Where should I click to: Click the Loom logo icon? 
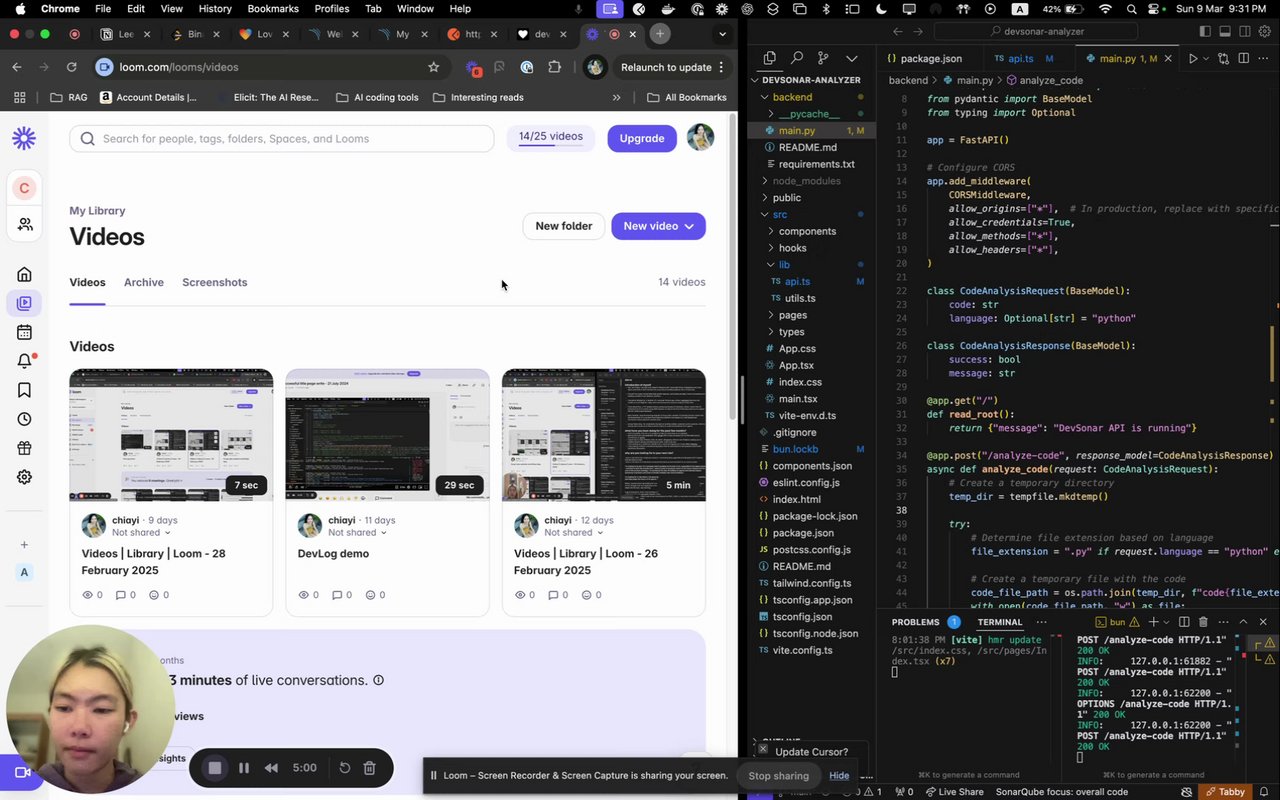(x=25, y=139)
